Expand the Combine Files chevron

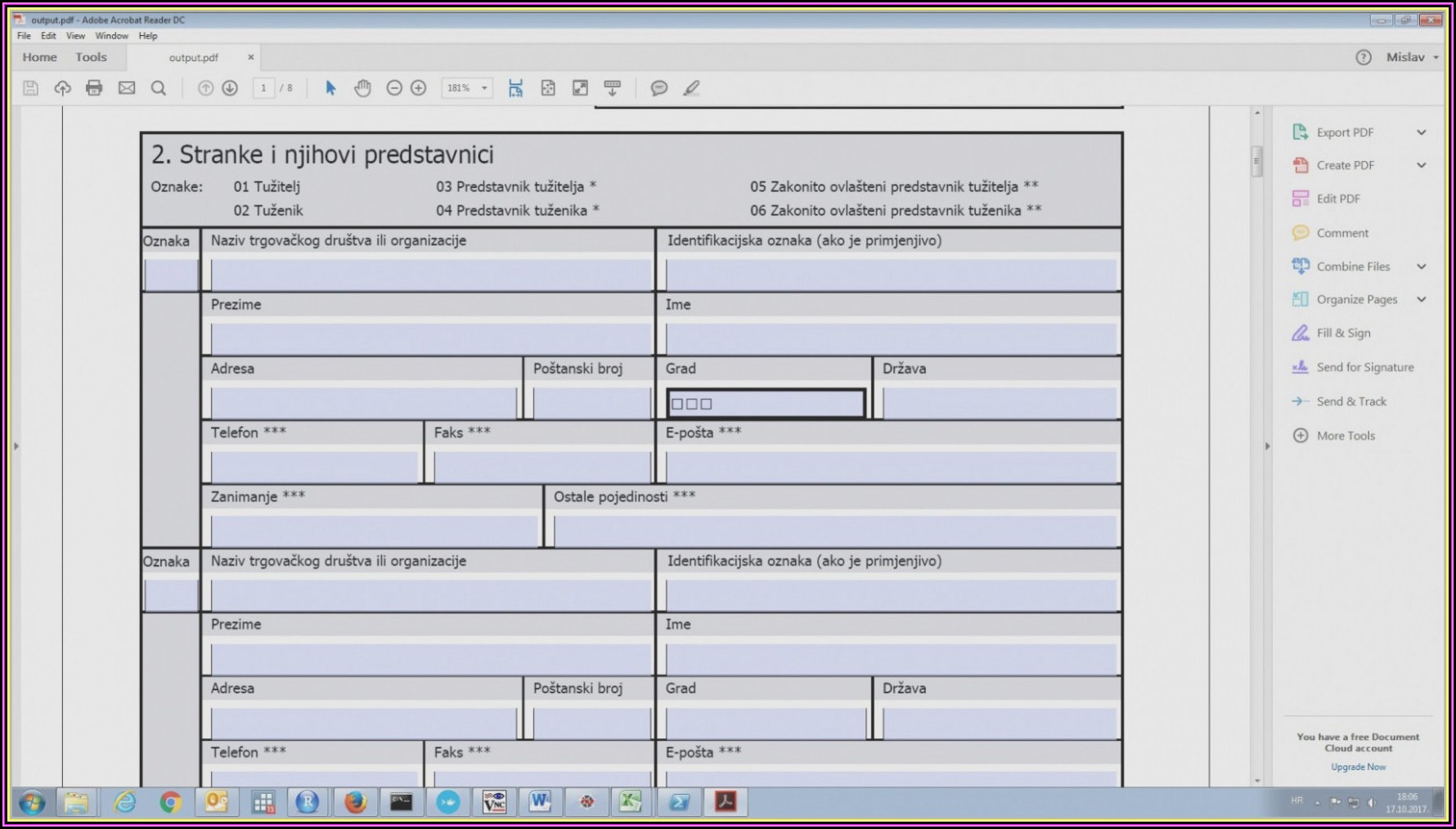1422,267
